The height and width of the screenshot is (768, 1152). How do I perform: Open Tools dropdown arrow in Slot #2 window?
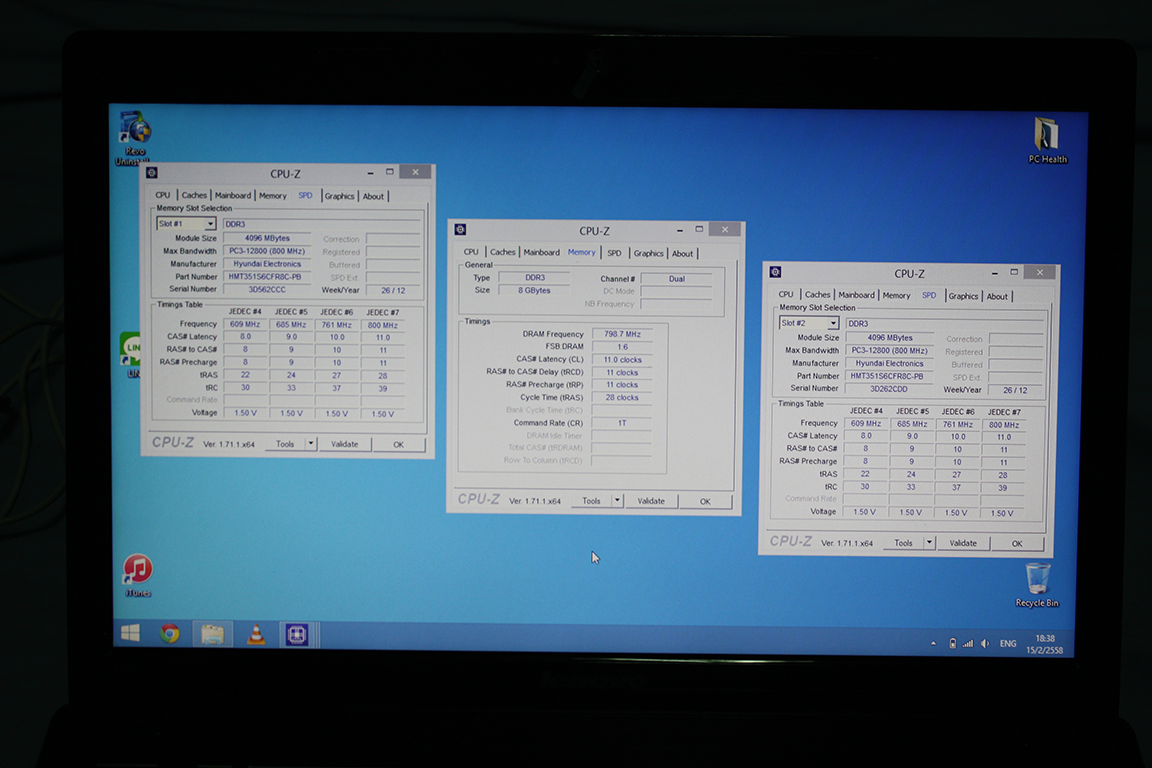pyautogui.click(x=929, y=542)
